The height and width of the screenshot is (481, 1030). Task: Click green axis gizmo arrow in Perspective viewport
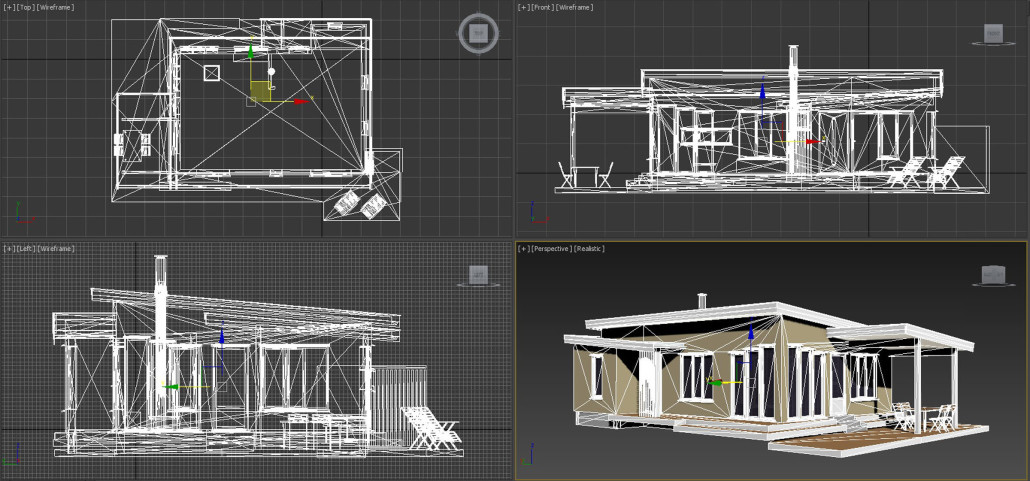pyautogui.click(x=713, y=381)
